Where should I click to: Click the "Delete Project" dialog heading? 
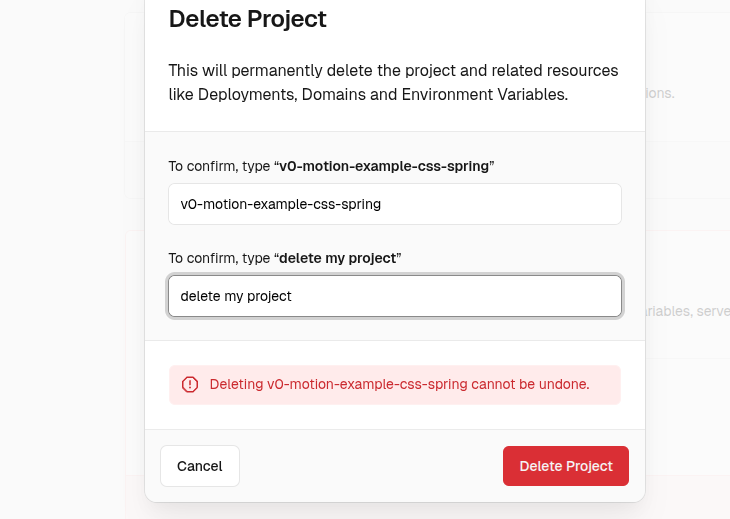coord(247,18)
